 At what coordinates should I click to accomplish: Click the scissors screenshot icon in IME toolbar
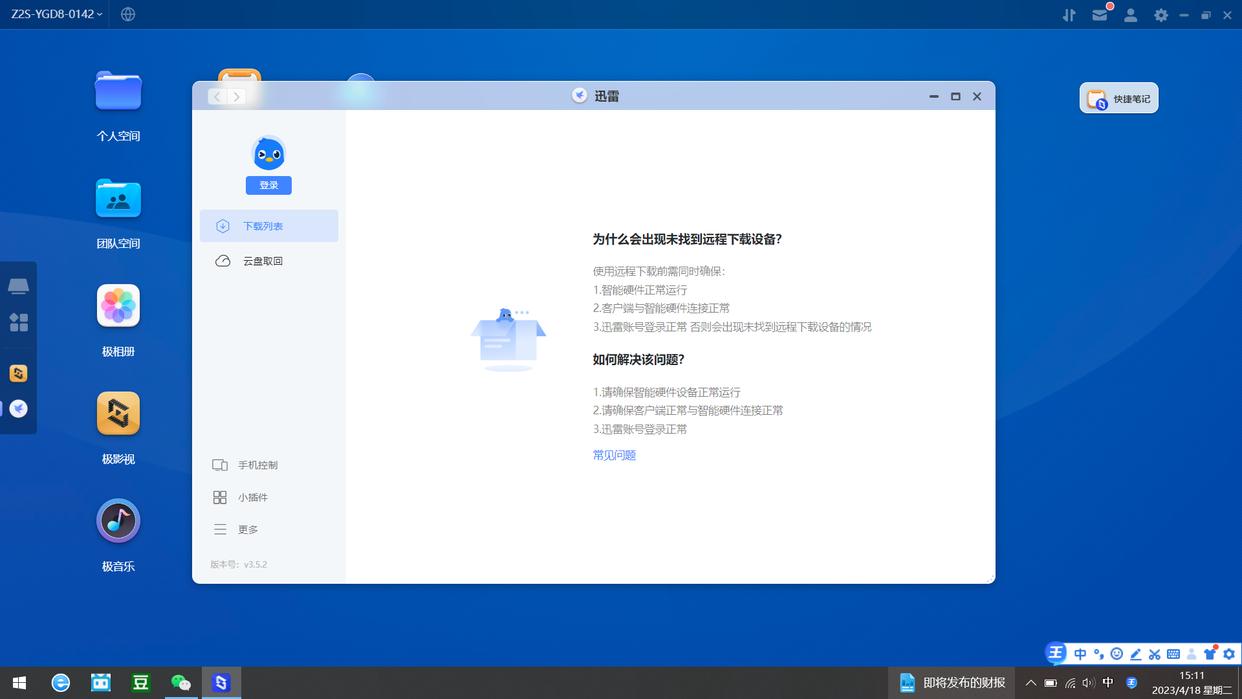click(1154, 653)
